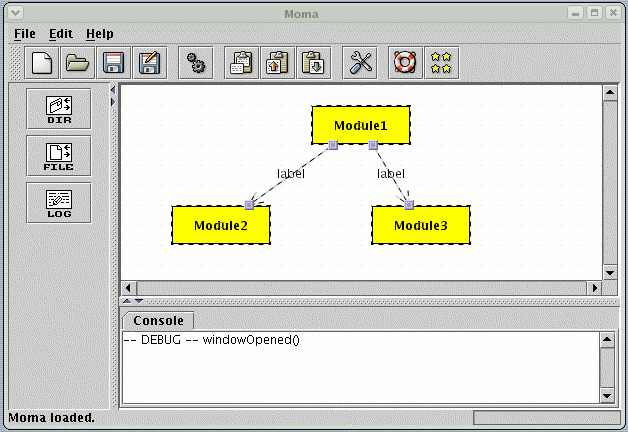Image resolution: width=628 pixels, height=432 pixels.
Task: Open the File menu
Action: click(x=25, y=34)
